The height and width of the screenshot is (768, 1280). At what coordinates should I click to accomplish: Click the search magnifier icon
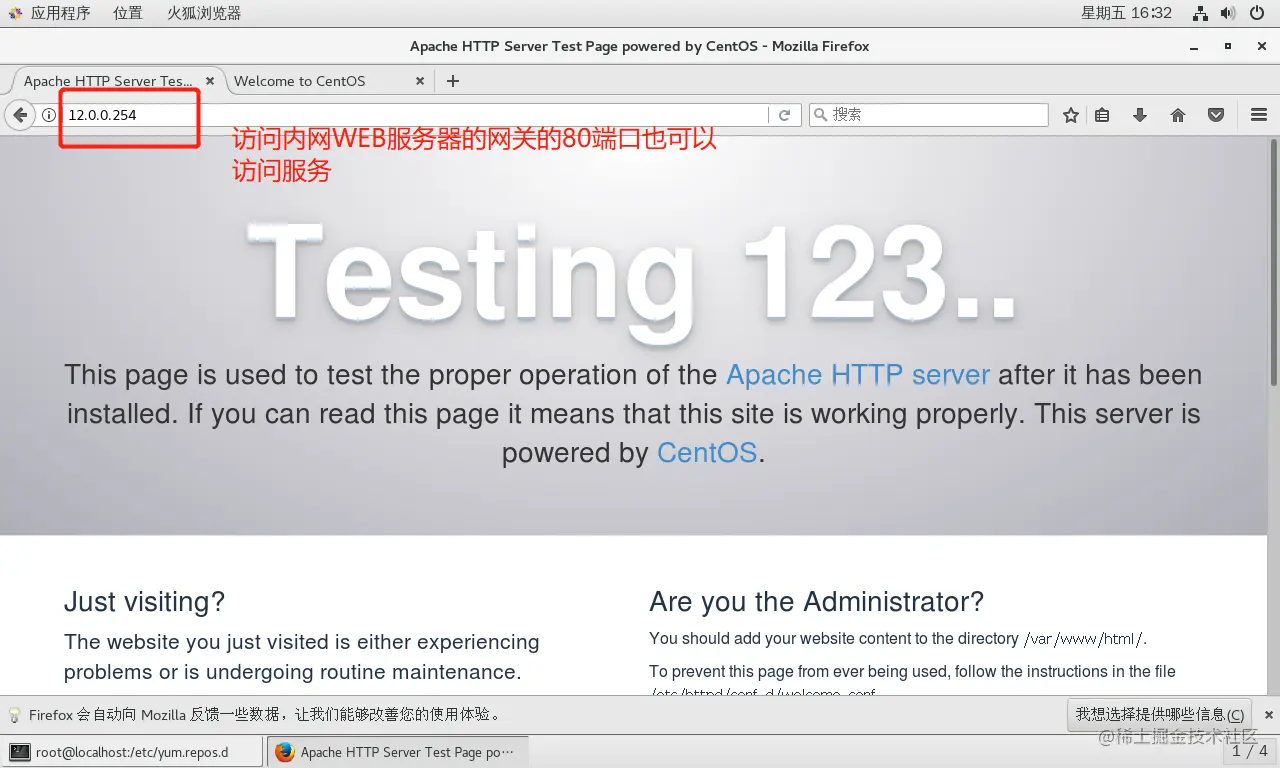click(820, 115)
